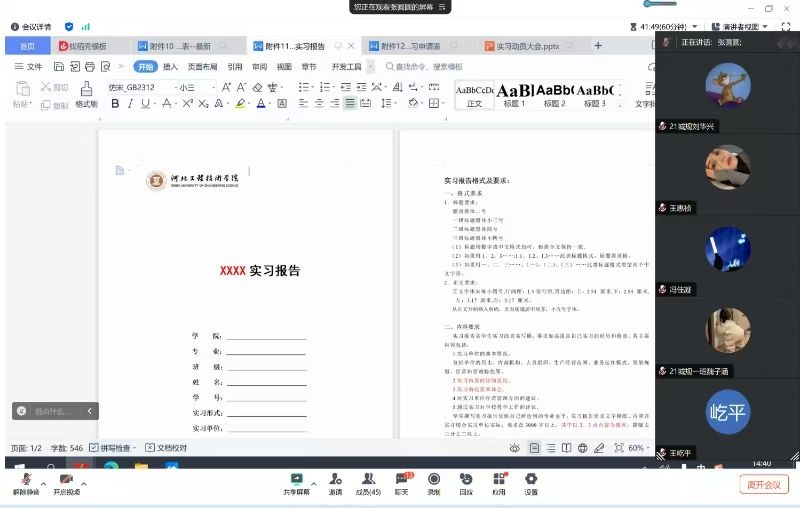Click the Format Painter (格式刷) icon
Screen dimensions: 800x508
coord(86,93)
